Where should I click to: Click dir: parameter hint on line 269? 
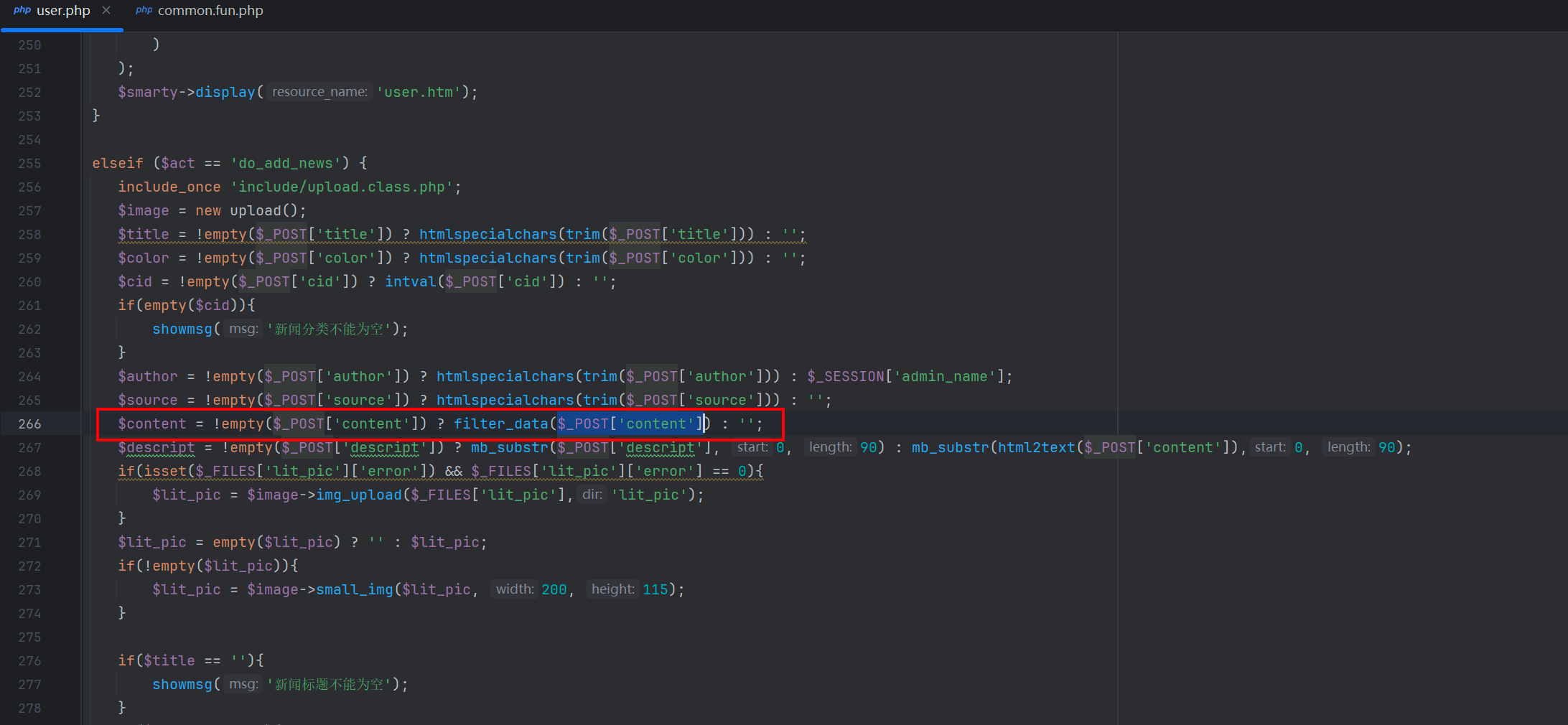coord(592,495)
